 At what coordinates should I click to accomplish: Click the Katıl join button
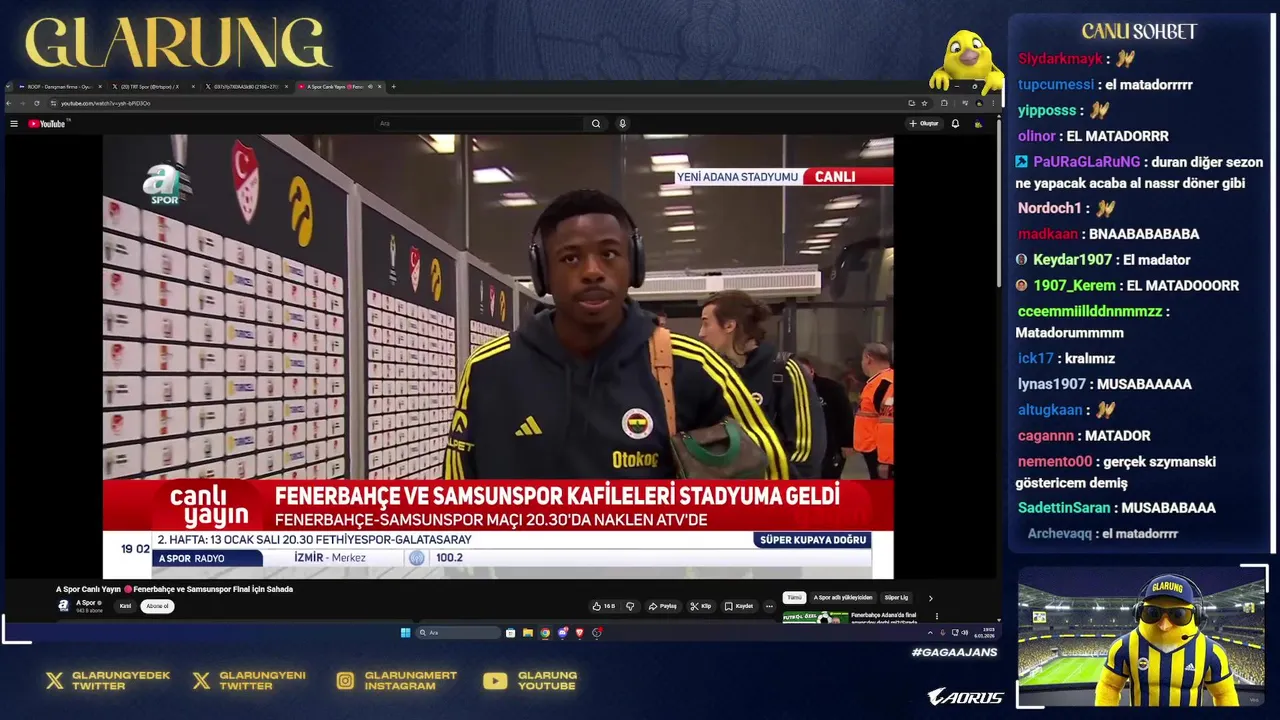(x=126, y=606)
